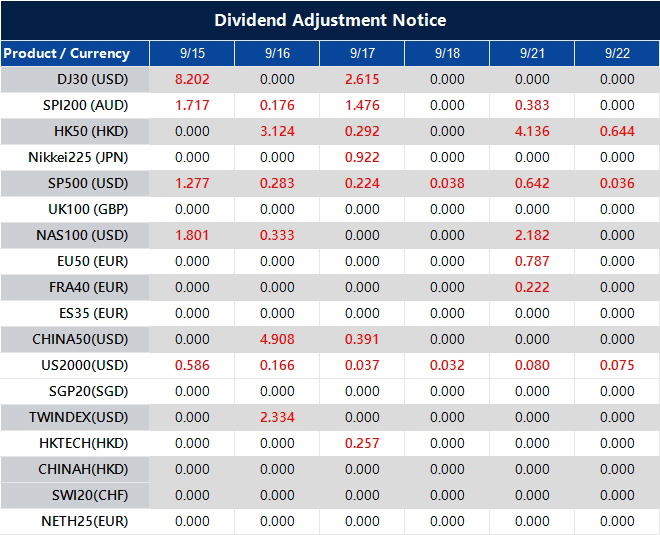Click the 9/22 date column header

click(617, 53)
